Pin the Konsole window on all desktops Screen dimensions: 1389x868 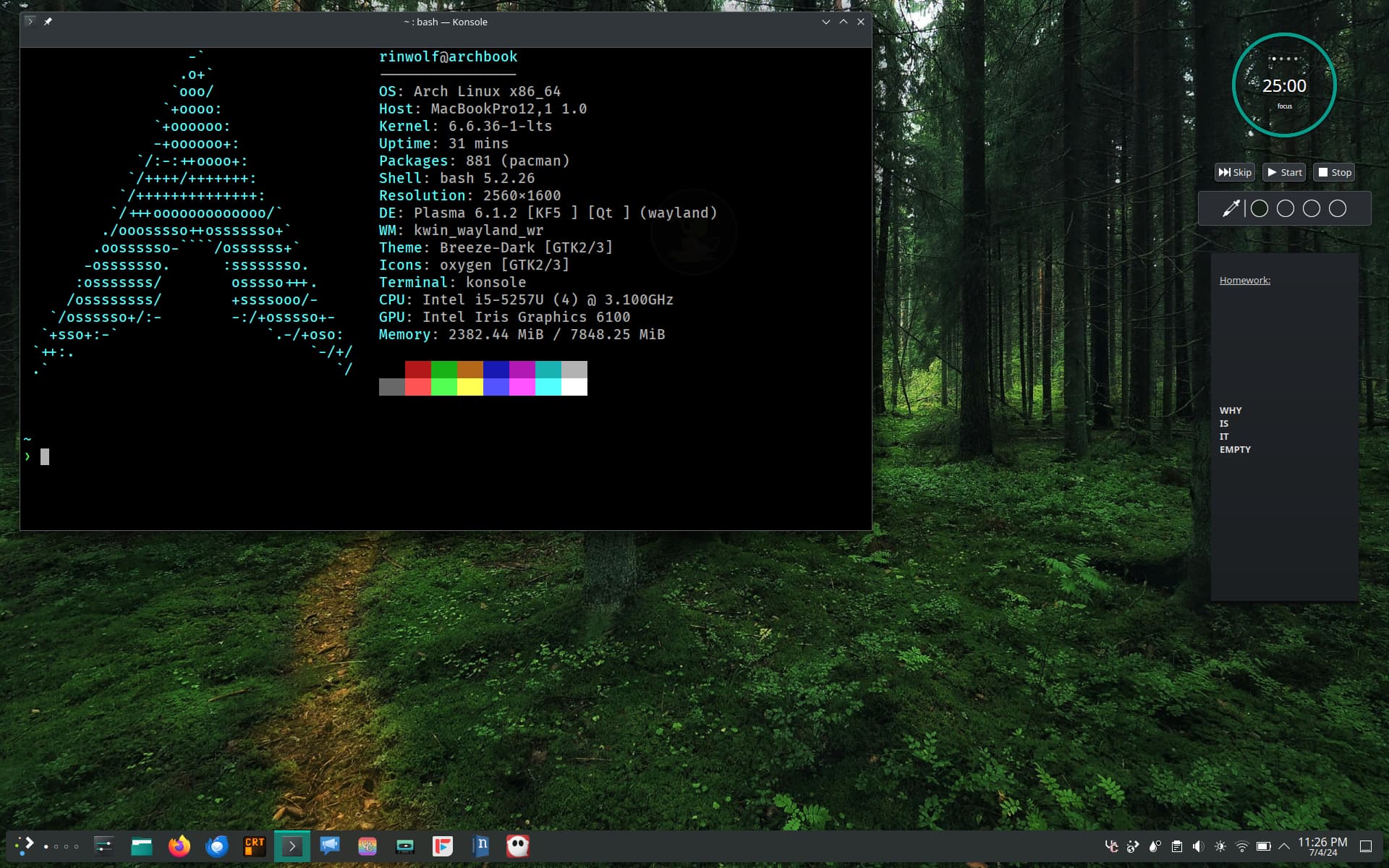coord(48,22)
